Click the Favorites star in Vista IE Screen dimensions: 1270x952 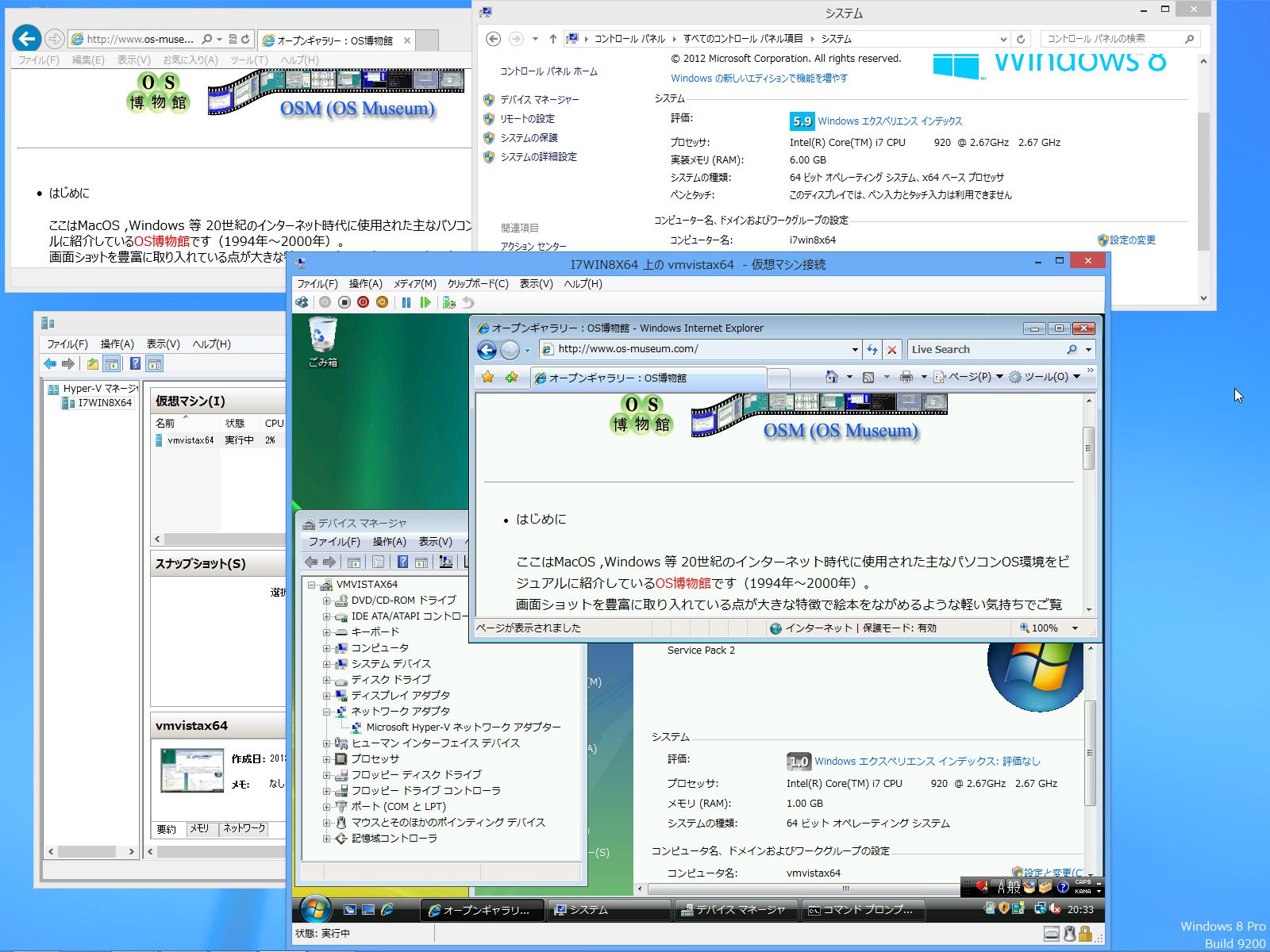point(487,378)
